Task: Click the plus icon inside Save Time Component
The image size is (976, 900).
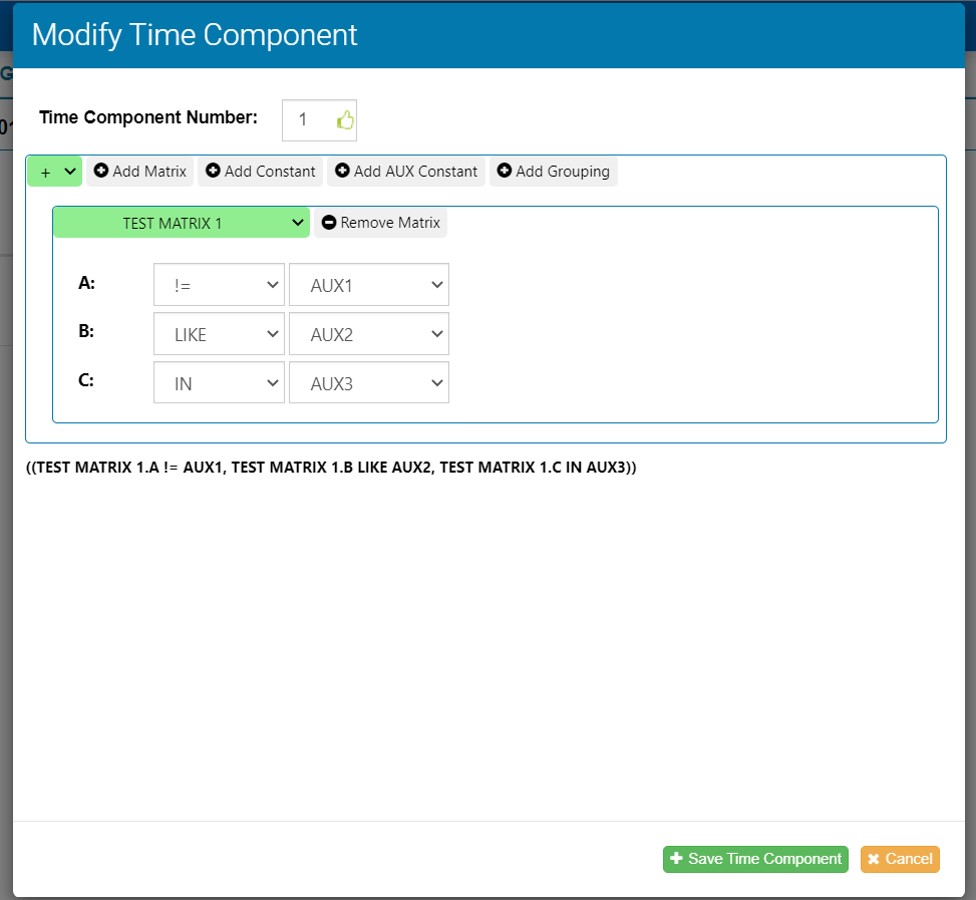Action: (677, 859)
